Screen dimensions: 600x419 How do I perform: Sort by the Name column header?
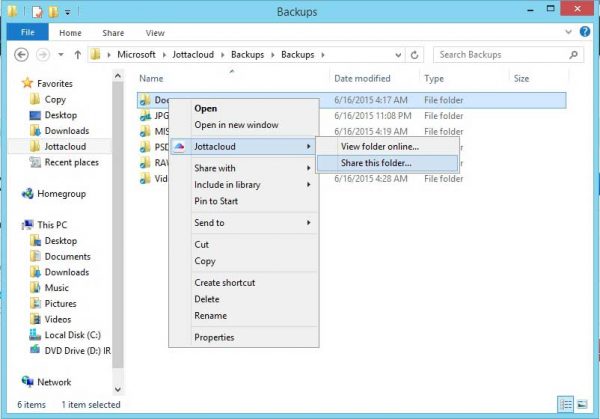151,78
